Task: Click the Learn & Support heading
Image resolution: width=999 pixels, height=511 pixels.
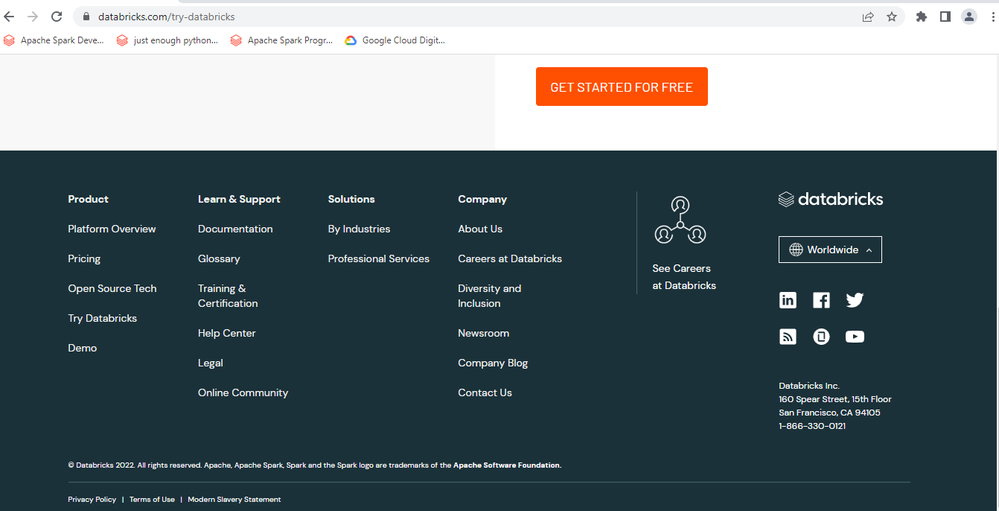Action: click(x=239, y=199)
